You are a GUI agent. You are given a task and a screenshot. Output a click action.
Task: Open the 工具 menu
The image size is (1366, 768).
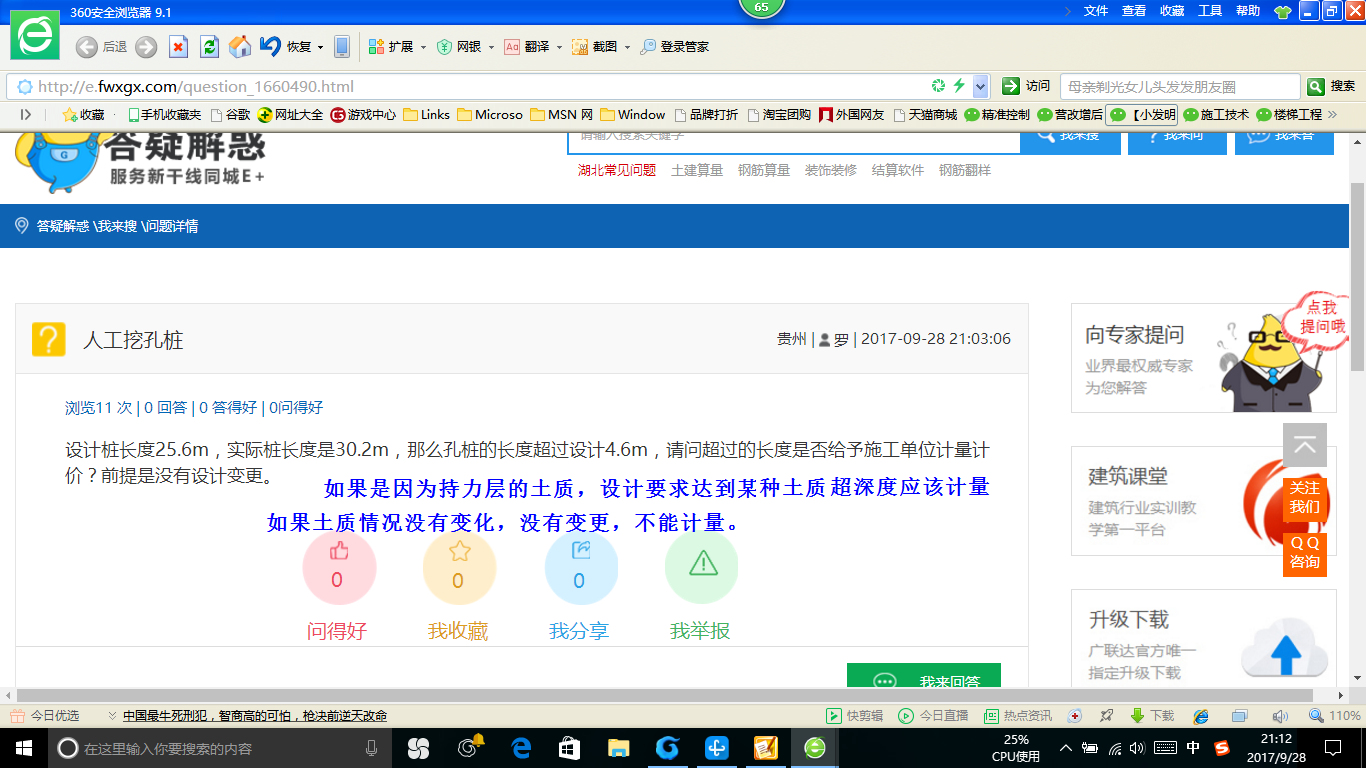(x=1210, y=11)
